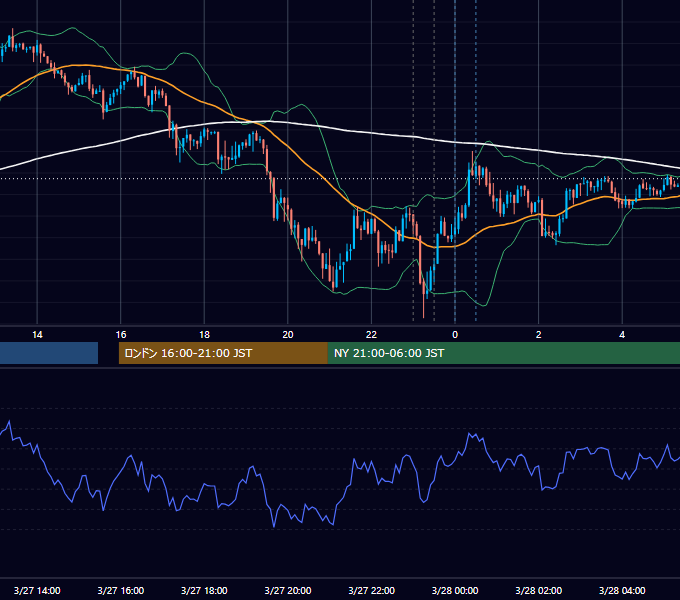The image size is (680, 600).
Task: Click the hour 0 axis label
Action: click(x=455, y=335)
